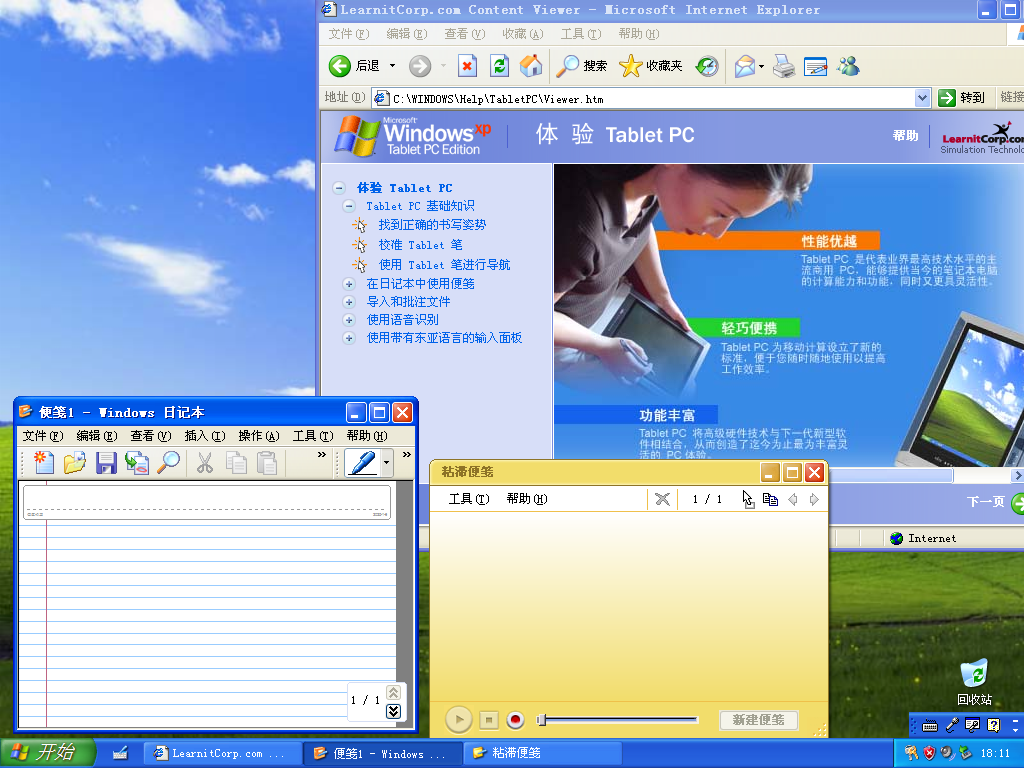
Task: Open Favorites (收藏夹) star in Internet Explorer
Action: pos(630,66)
